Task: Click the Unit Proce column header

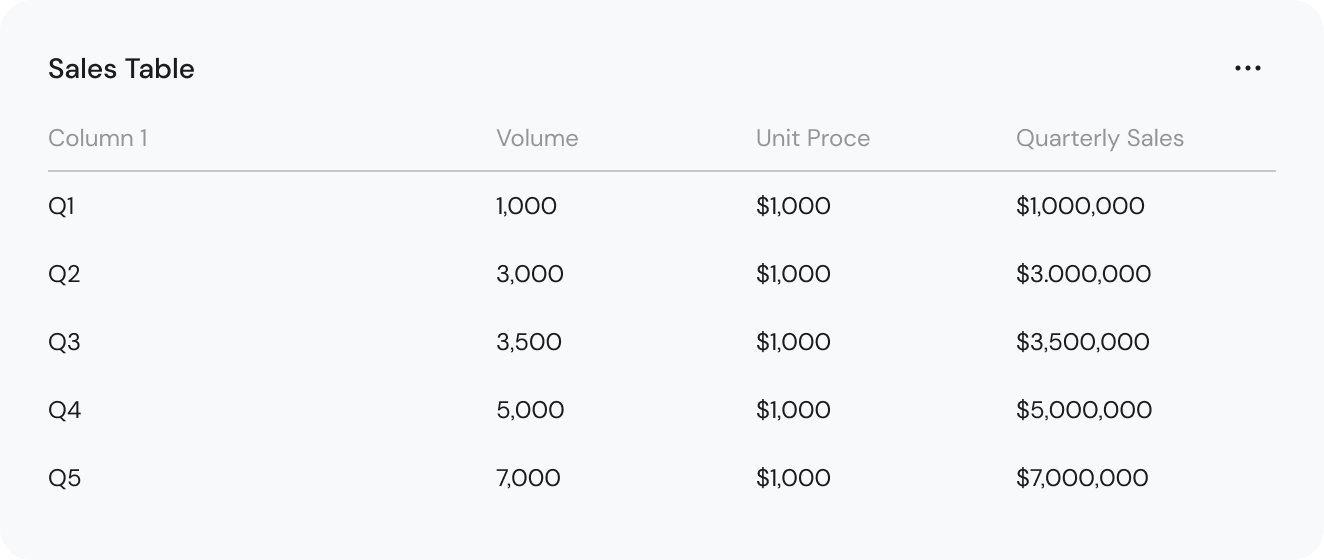Action: (x=813, y=138)
